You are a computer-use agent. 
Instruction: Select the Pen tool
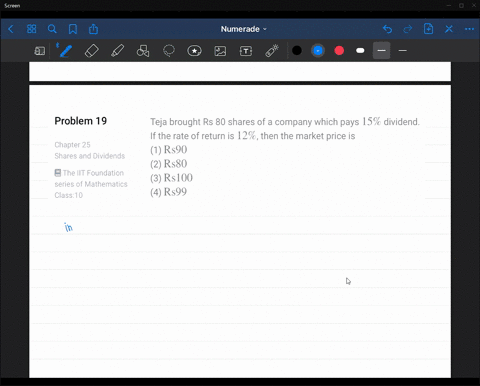point(65,51)
